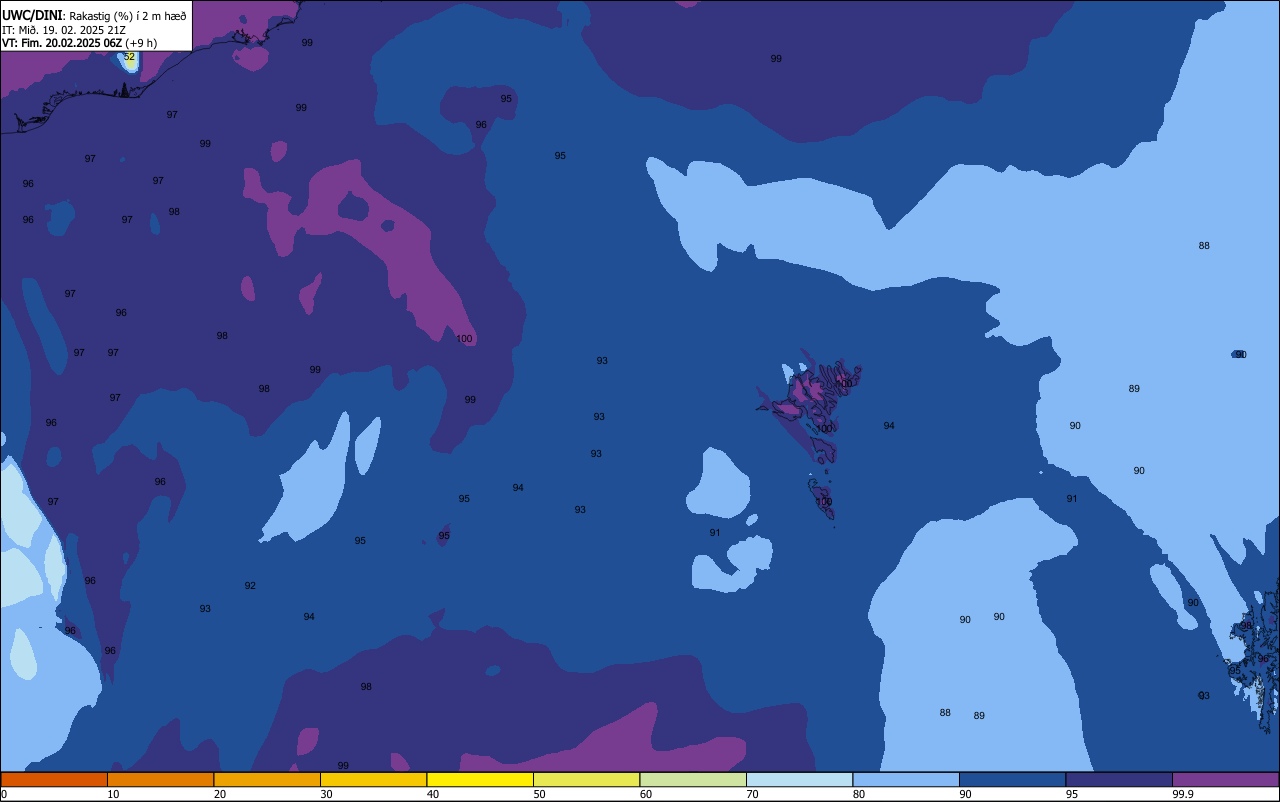The height and width of the screenshot is (802, 1280).
Task: Click the '80' legend tick label
Action: [x=859, y=794]
